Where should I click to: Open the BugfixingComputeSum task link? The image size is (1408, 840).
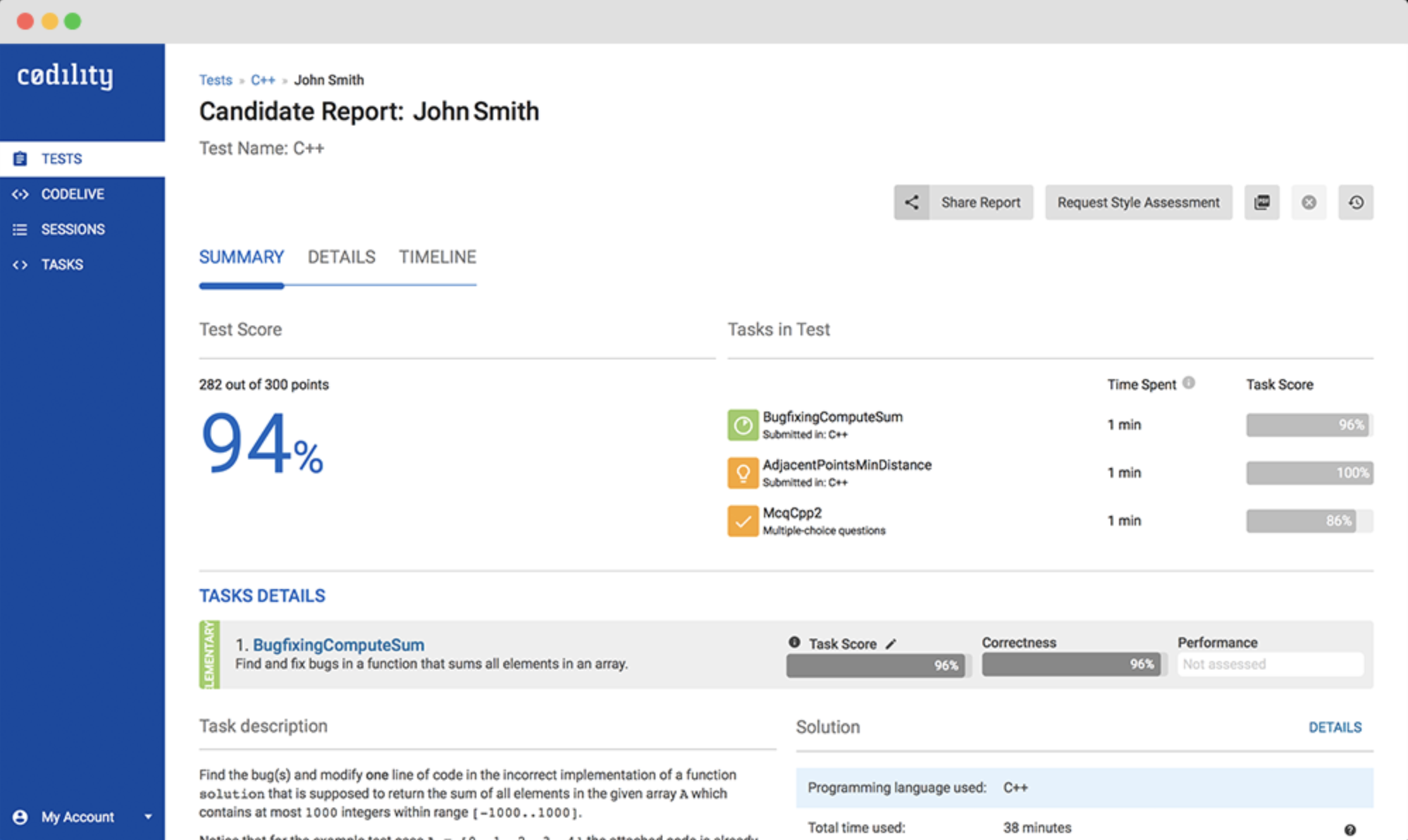click(338, 645)
